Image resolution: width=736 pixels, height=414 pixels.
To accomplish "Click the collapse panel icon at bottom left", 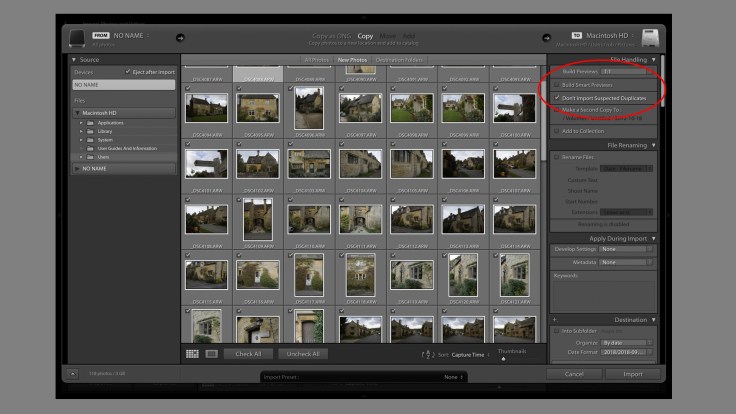I will pyautogui.click(x=72, y=374).
